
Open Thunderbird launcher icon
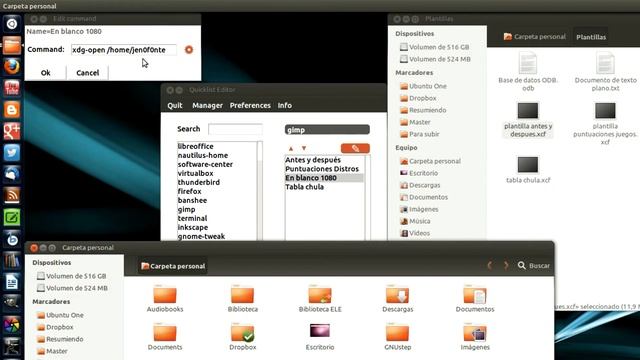pyautogui.click(x=12, y=174)
